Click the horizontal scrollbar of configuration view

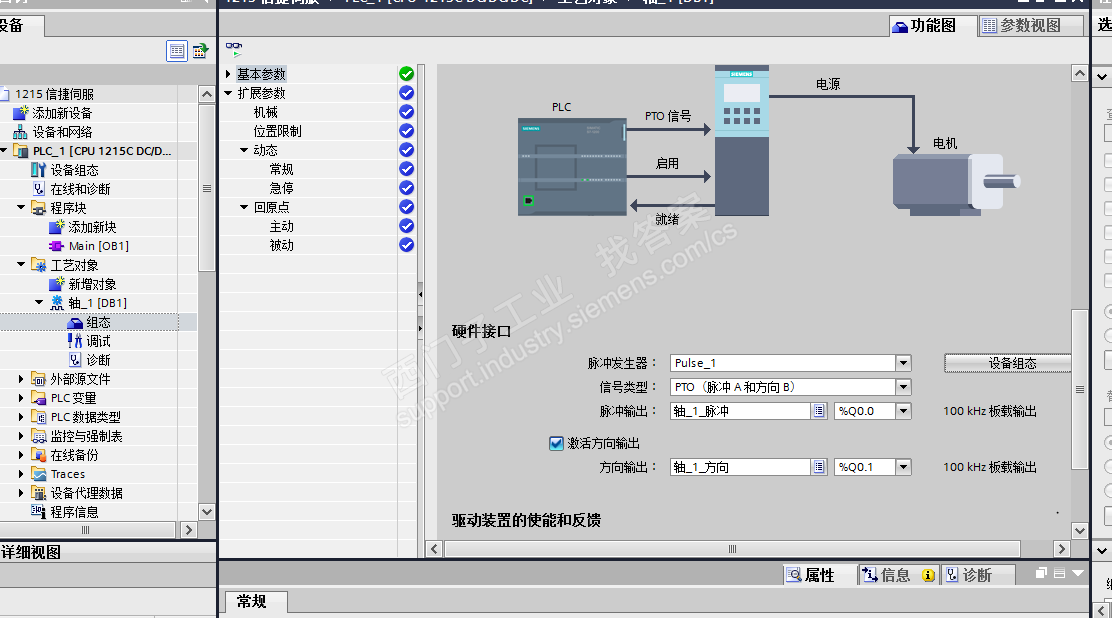tap(732, 549)
